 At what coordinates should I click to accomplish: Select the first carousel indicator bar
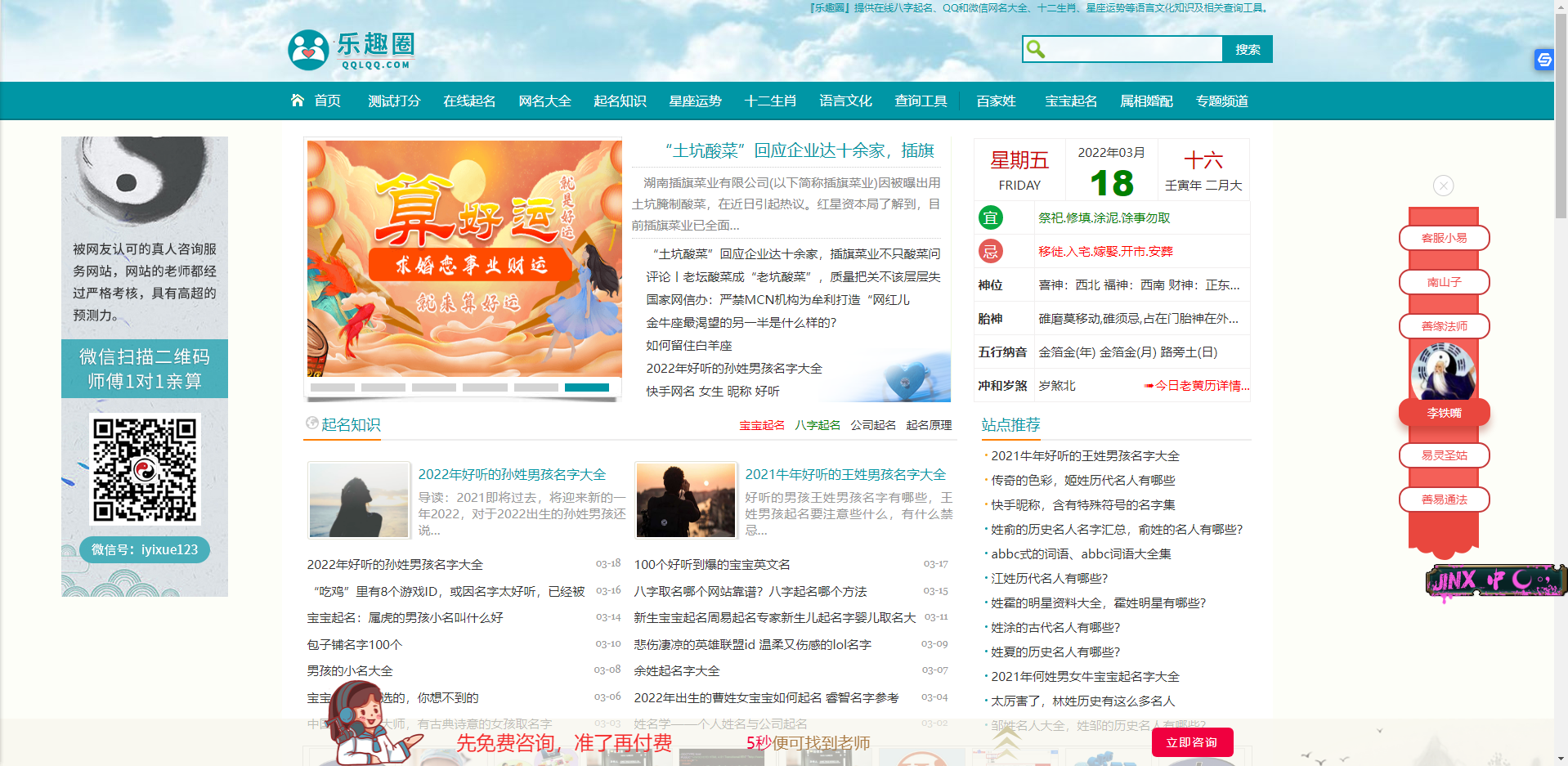point(333,387)
